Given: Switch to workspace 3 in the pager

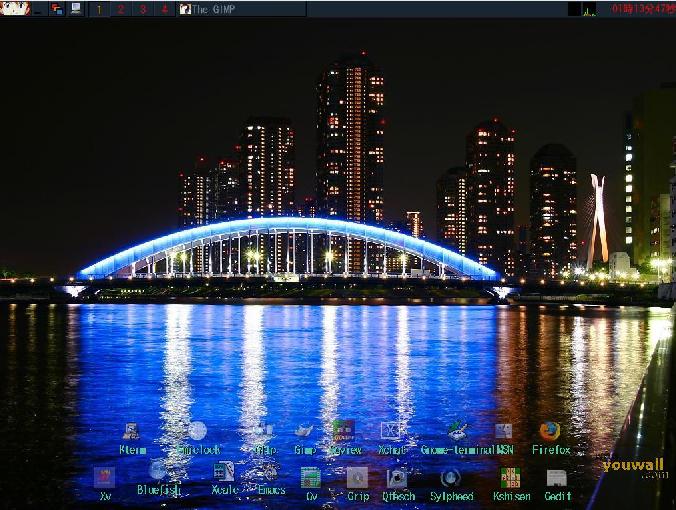Looking at the screenshot, I should click(142, 9).
